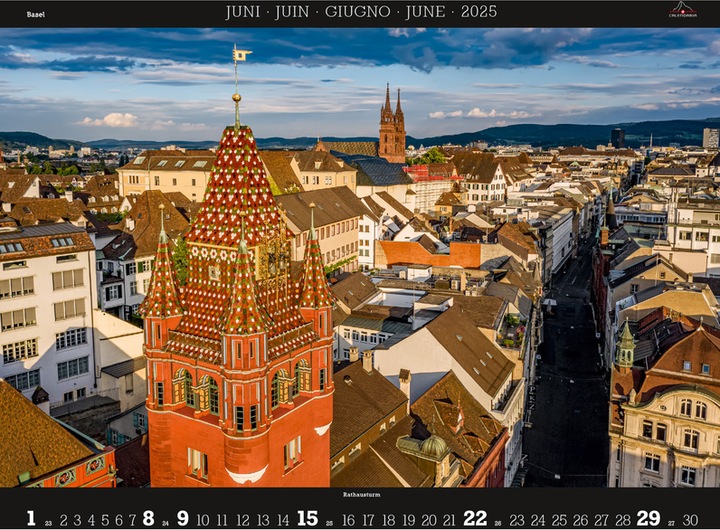Pick date 29 on the calendar strip
The height and width of the screenshot is (530, 720).
648,519
